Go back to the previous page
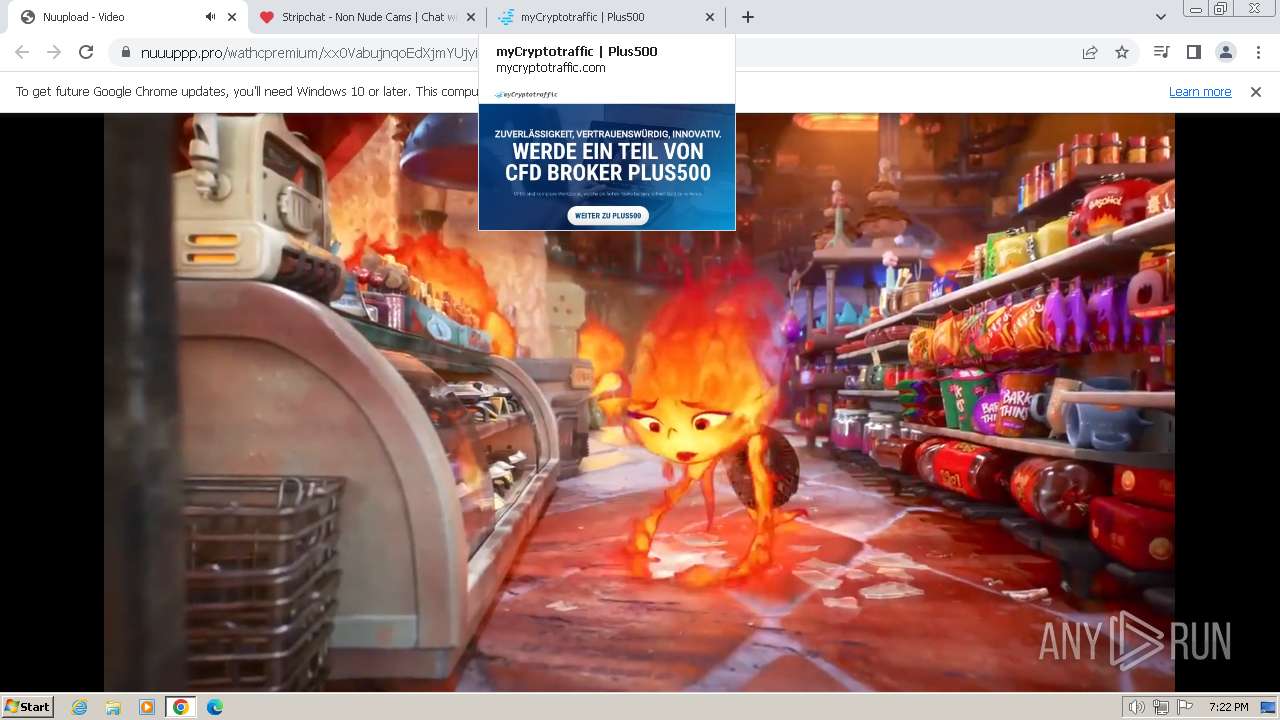1280x720 pixels. [22, 52]
